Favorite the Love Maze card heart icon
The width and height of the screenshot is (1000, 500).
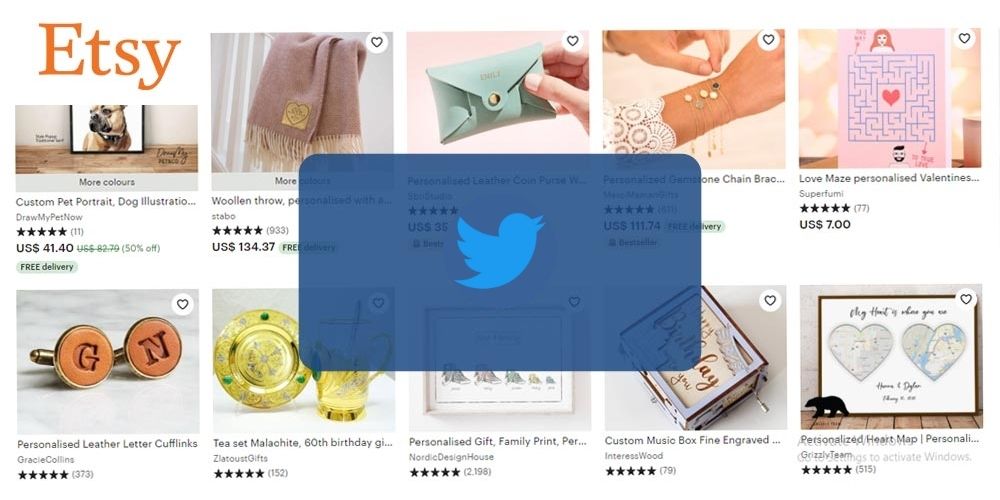964,38
